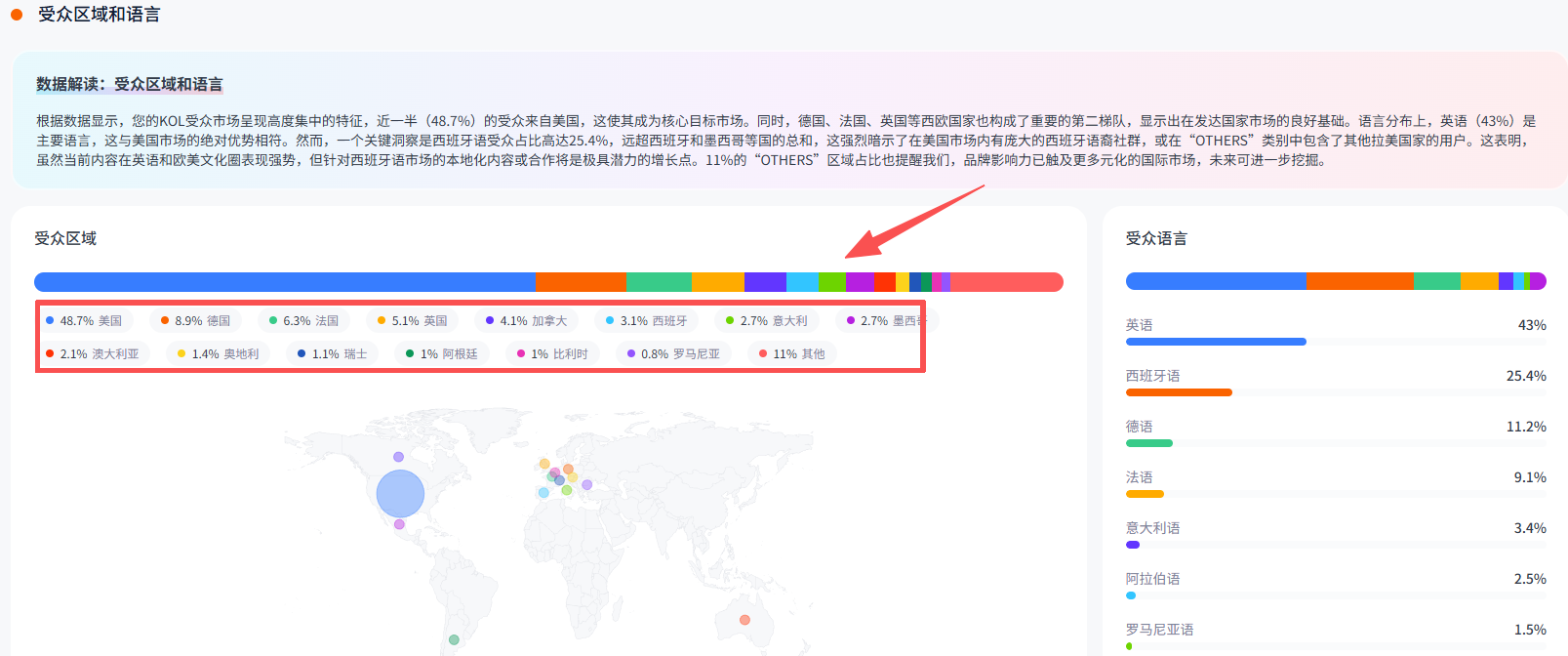
Task: Click the orange segment of 受众语言 stacked bar
Action: coord(1360,281)
